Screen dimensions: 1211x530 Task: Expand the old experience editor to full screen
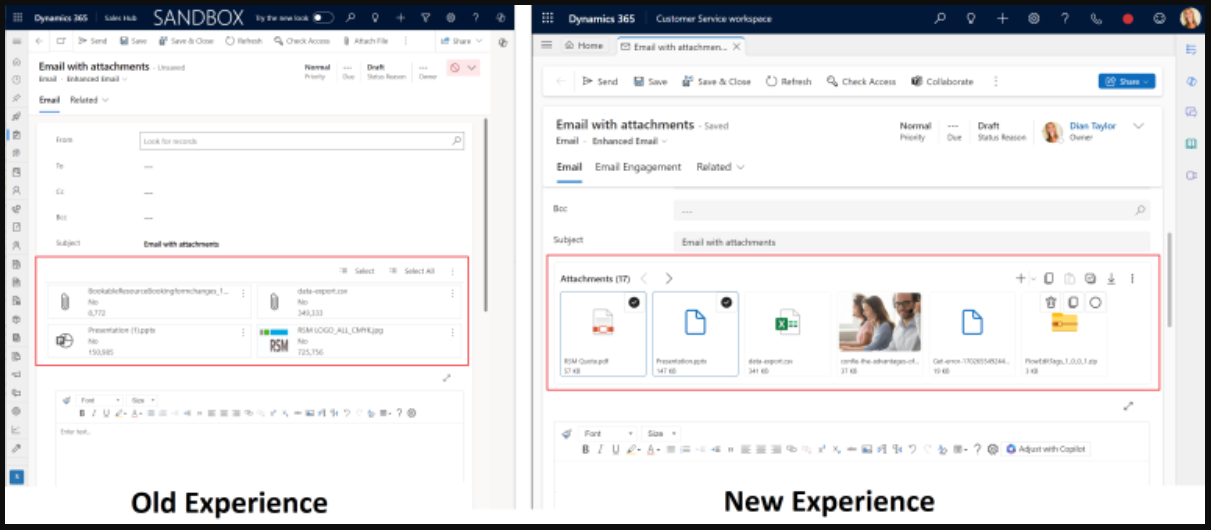click(x=447, y=378)
